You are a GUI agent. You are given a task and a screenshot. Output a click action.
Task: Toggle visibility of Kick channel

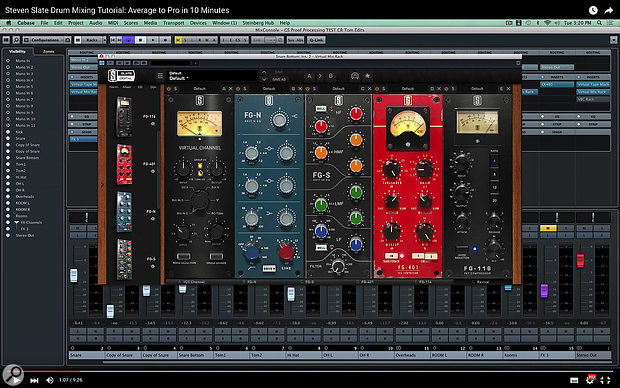(x=8, y=132)
